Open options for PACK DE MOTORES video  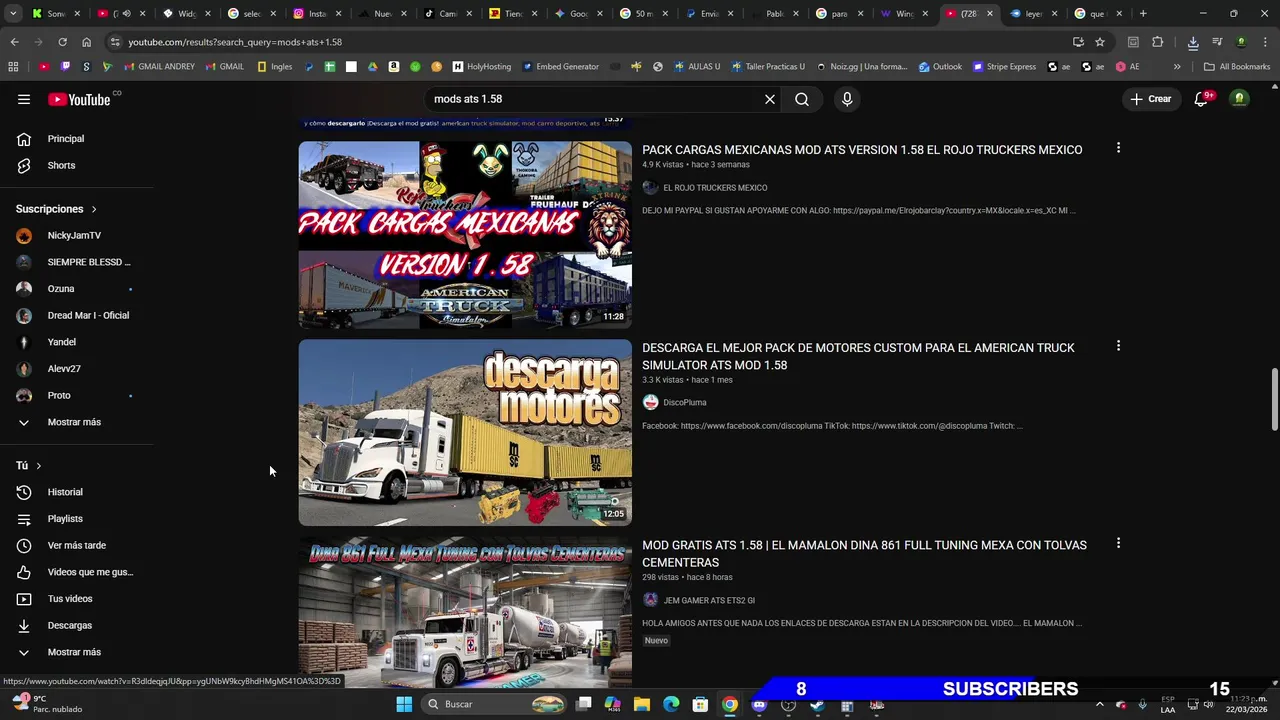(x=1118, y=346)
